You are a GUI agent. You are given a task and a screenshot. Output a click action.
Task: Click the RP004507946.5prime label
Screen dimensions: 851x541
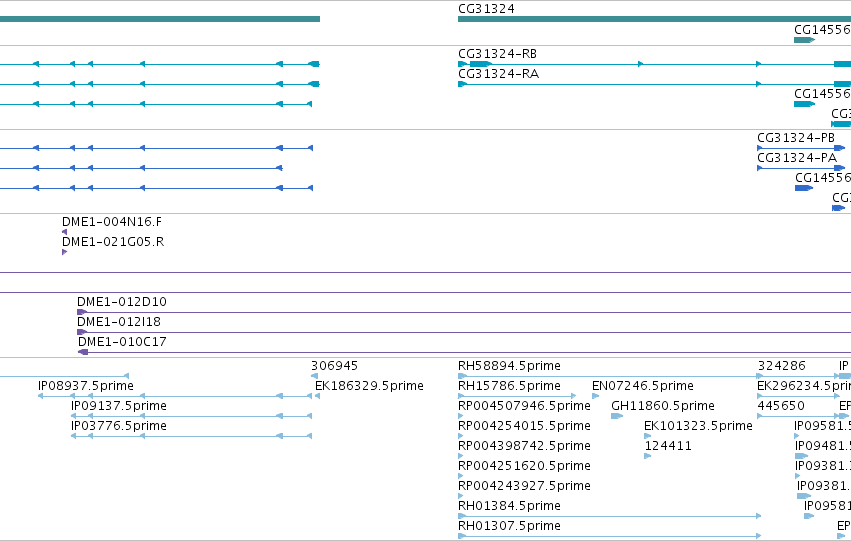[x=524, y=406]
